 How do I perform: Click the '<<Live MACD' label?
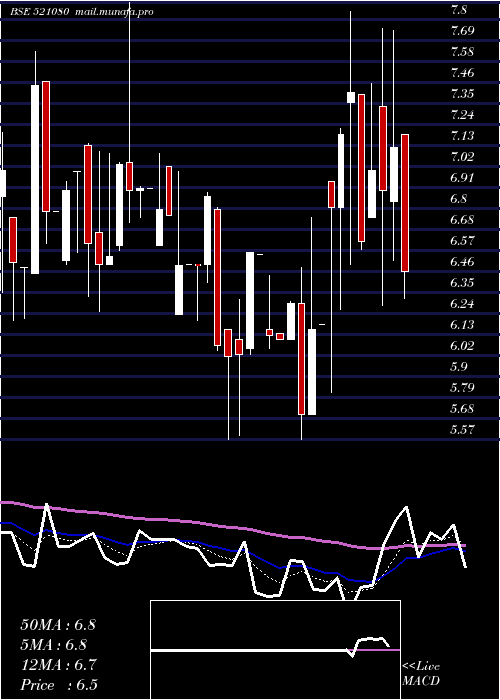pyautogui.click(x=421, y=673)
